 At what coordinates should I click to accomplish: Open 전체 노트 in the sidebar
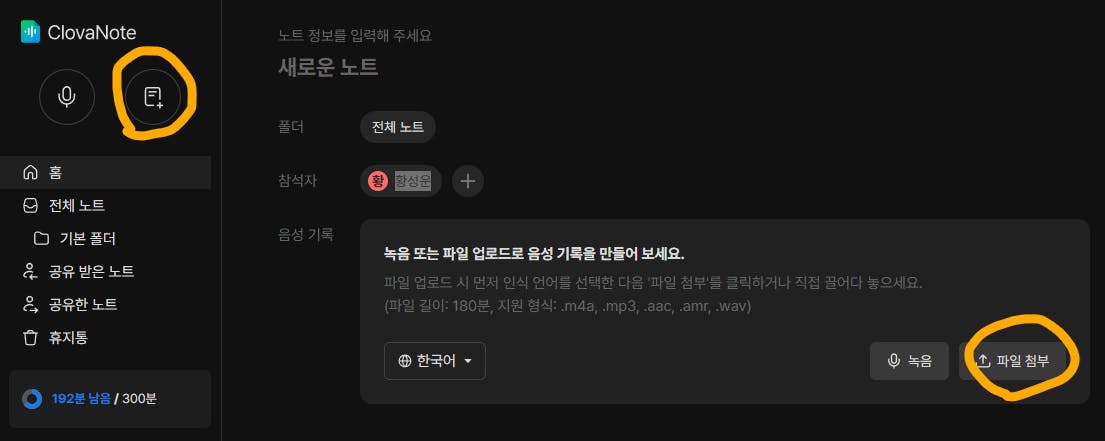[x=106, y=206]
